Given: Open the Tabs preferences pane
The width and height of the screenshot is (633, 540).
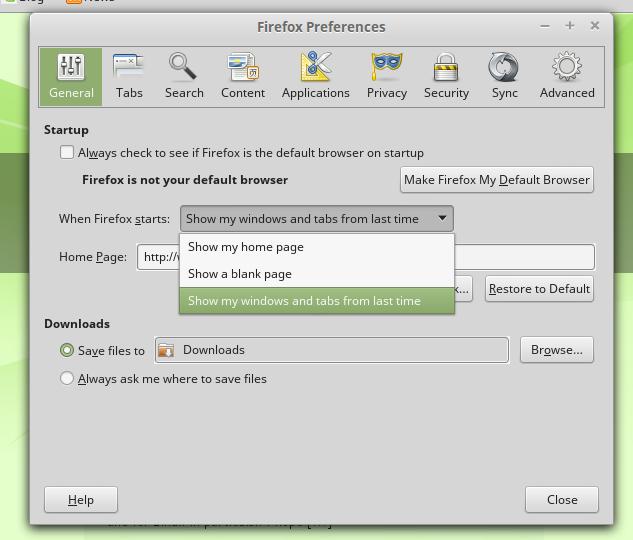Looking at the screenshot, I should click(129, 76).
